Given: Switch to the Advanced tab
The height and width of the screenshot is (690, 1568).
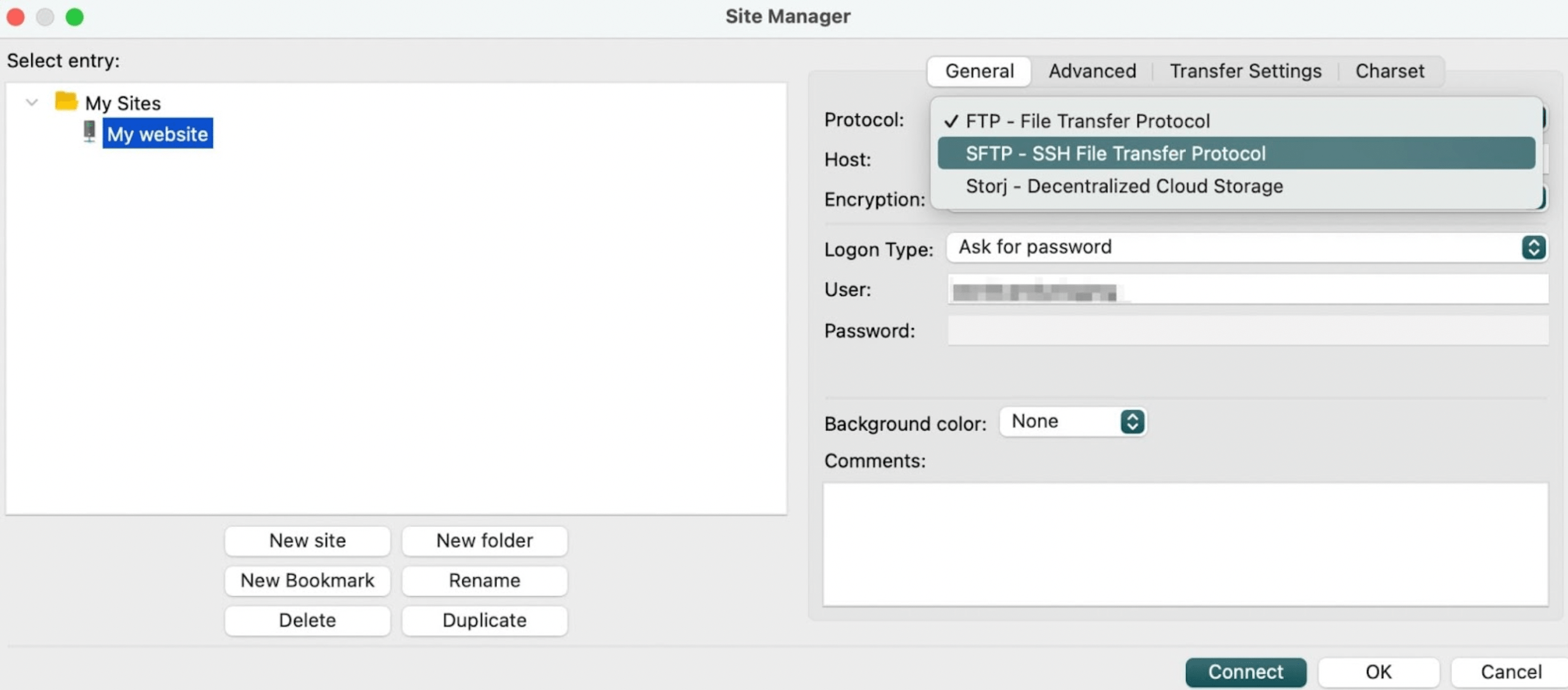Looking at the screenshot, I should point(1091,70).
